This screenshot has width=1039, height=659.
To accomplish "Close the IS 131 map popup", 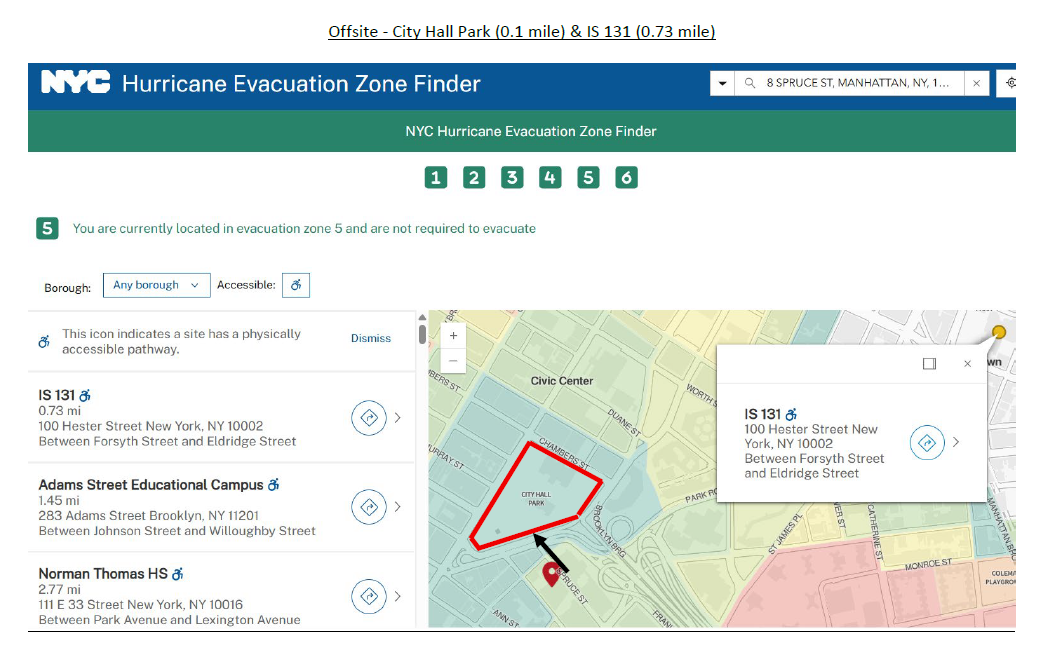I will click(967, 364).
